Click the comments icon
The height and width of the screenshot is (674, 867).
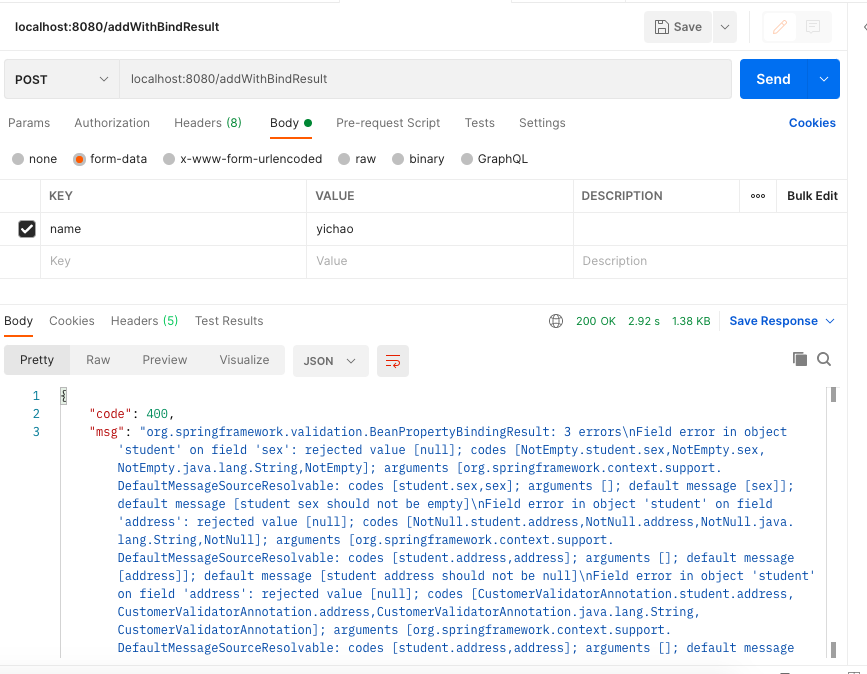point(813,27)
